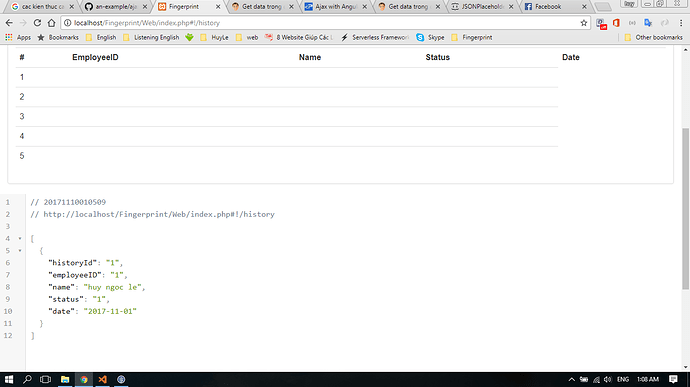Open the Other bookmarks folder
The height and width of the screenshot is (387, 690).
tap(653, 37)
